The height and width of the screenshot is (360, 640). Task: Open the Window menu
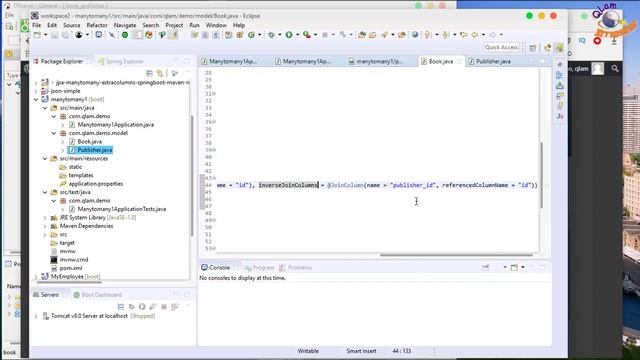(x=216, y=25)
